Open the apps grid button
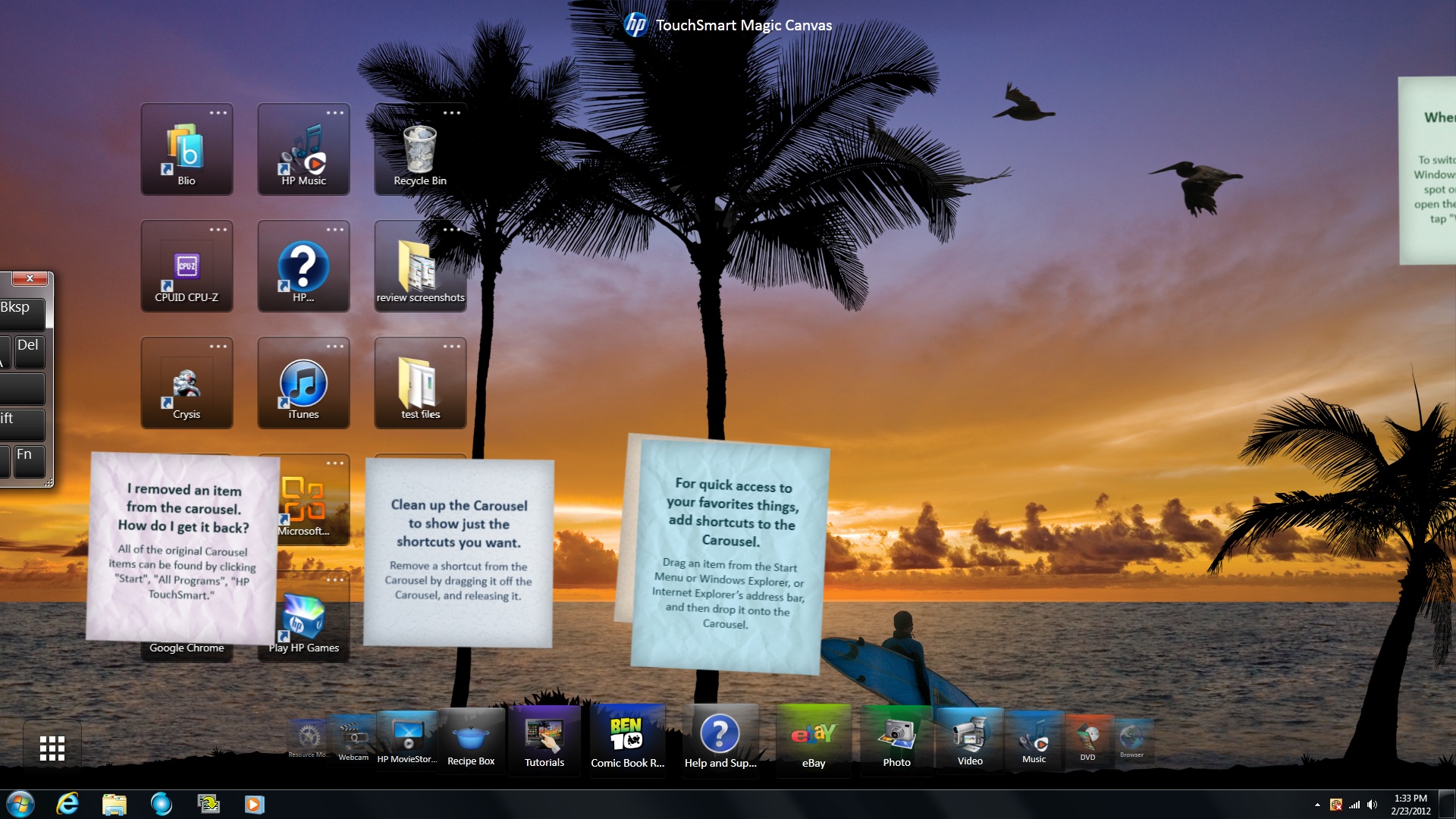This screenshot has height=819, width=1456. [x=52, y=748]
